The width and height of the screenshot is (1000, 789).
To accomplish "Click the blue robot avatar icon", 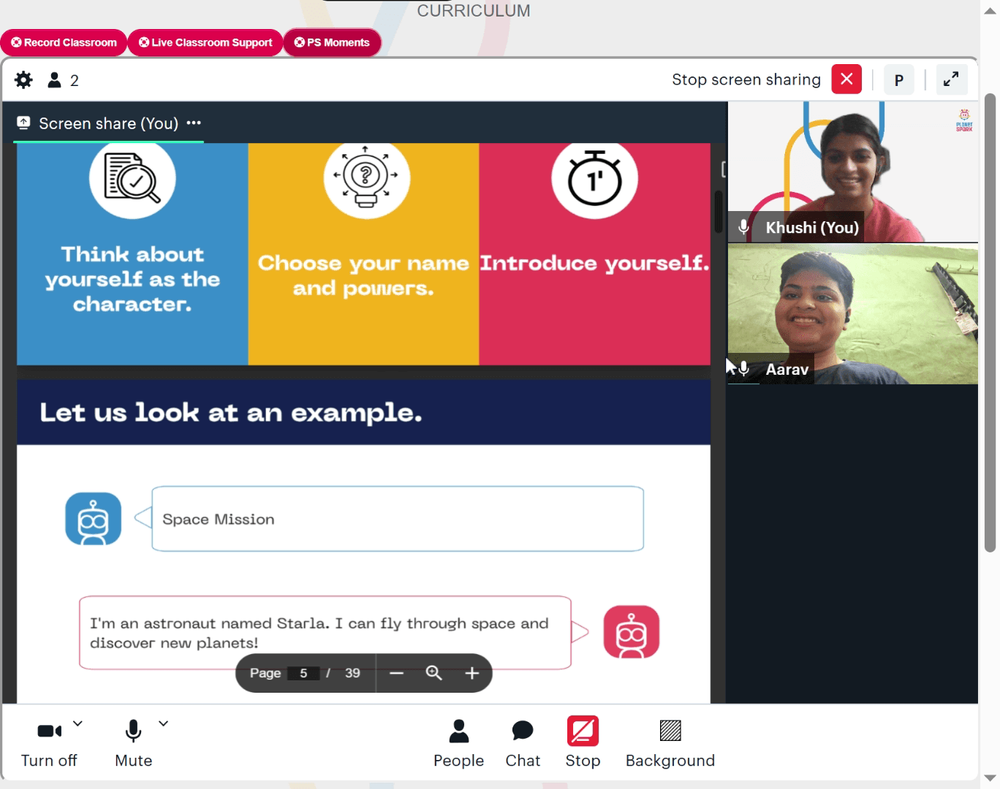I will coord(93,519).
